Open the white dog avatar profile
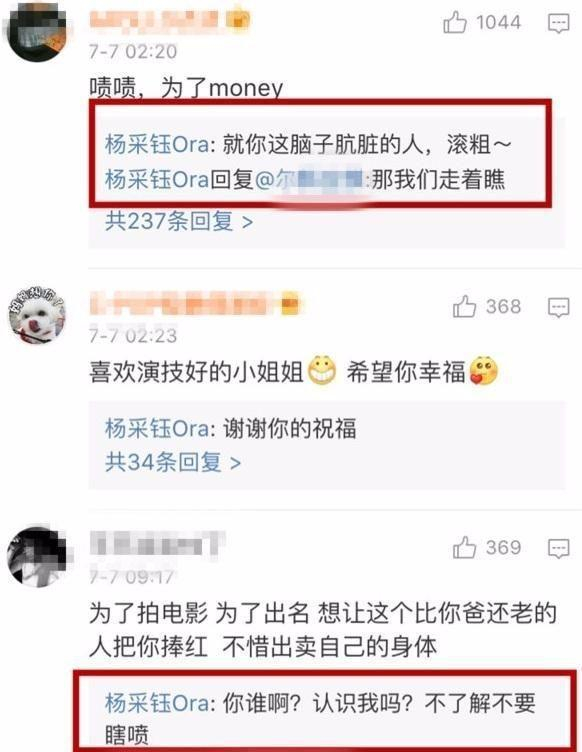The image size is (582, 752). (36, 316)
